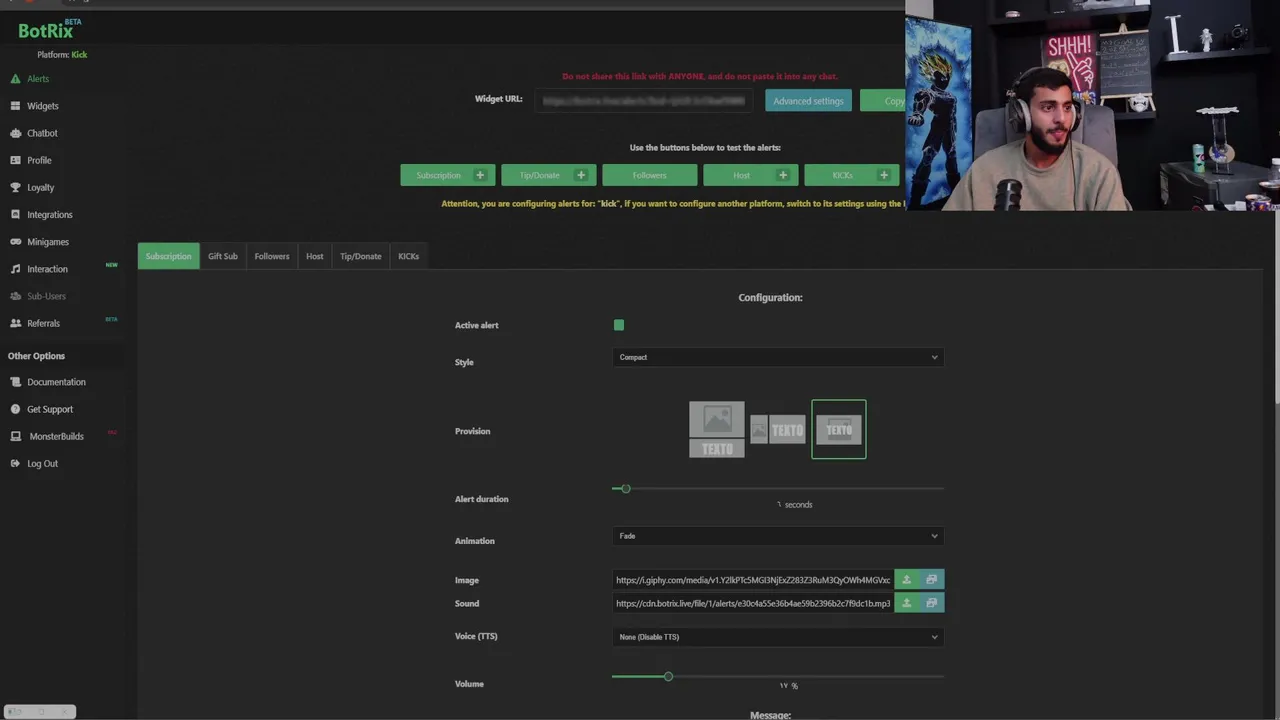This screenshot has width=1280, height=720.
Task: Click the Minigames gamepad icon in sidebar
Action: coord(15,241)
